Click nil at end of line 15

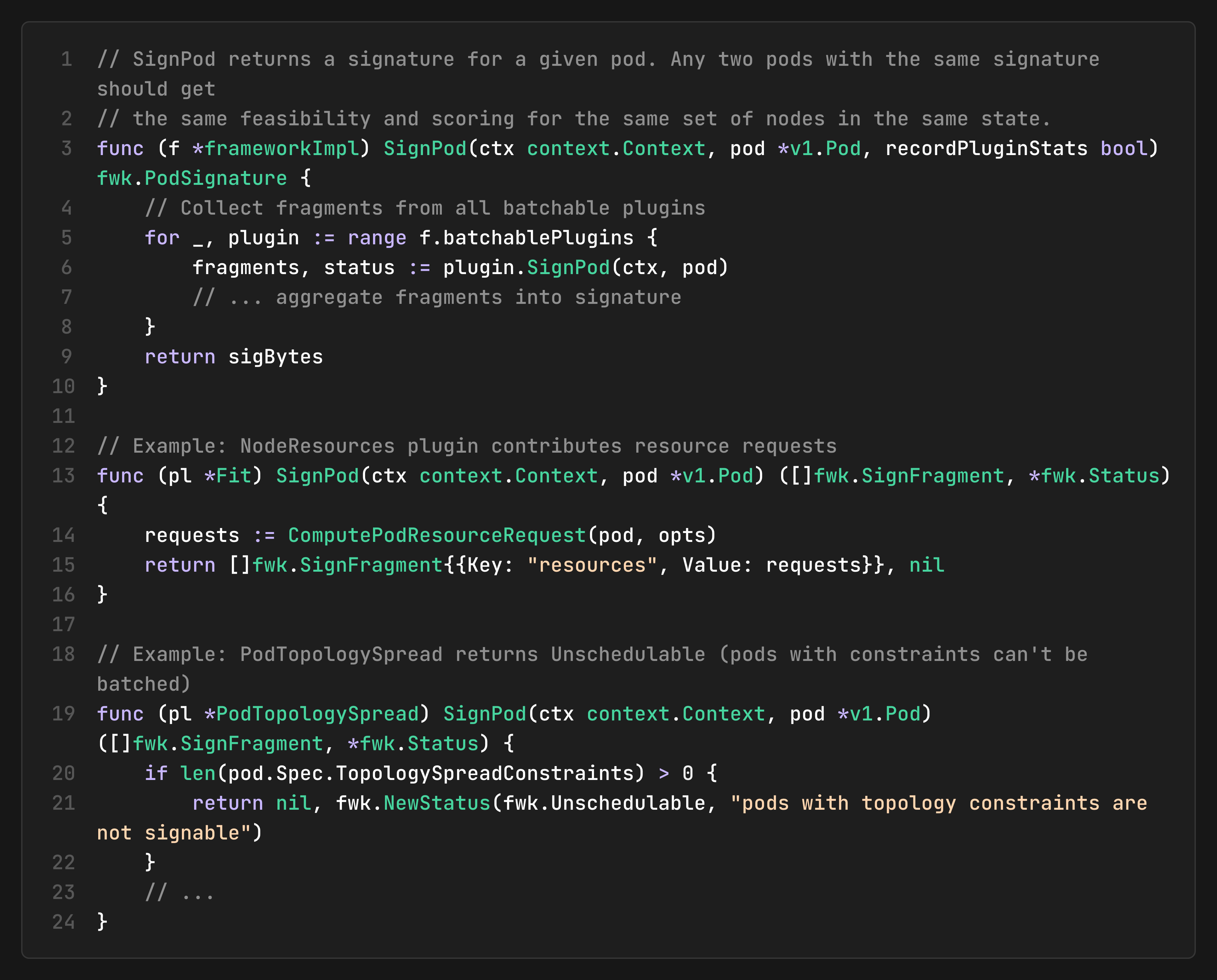[926, 565]
